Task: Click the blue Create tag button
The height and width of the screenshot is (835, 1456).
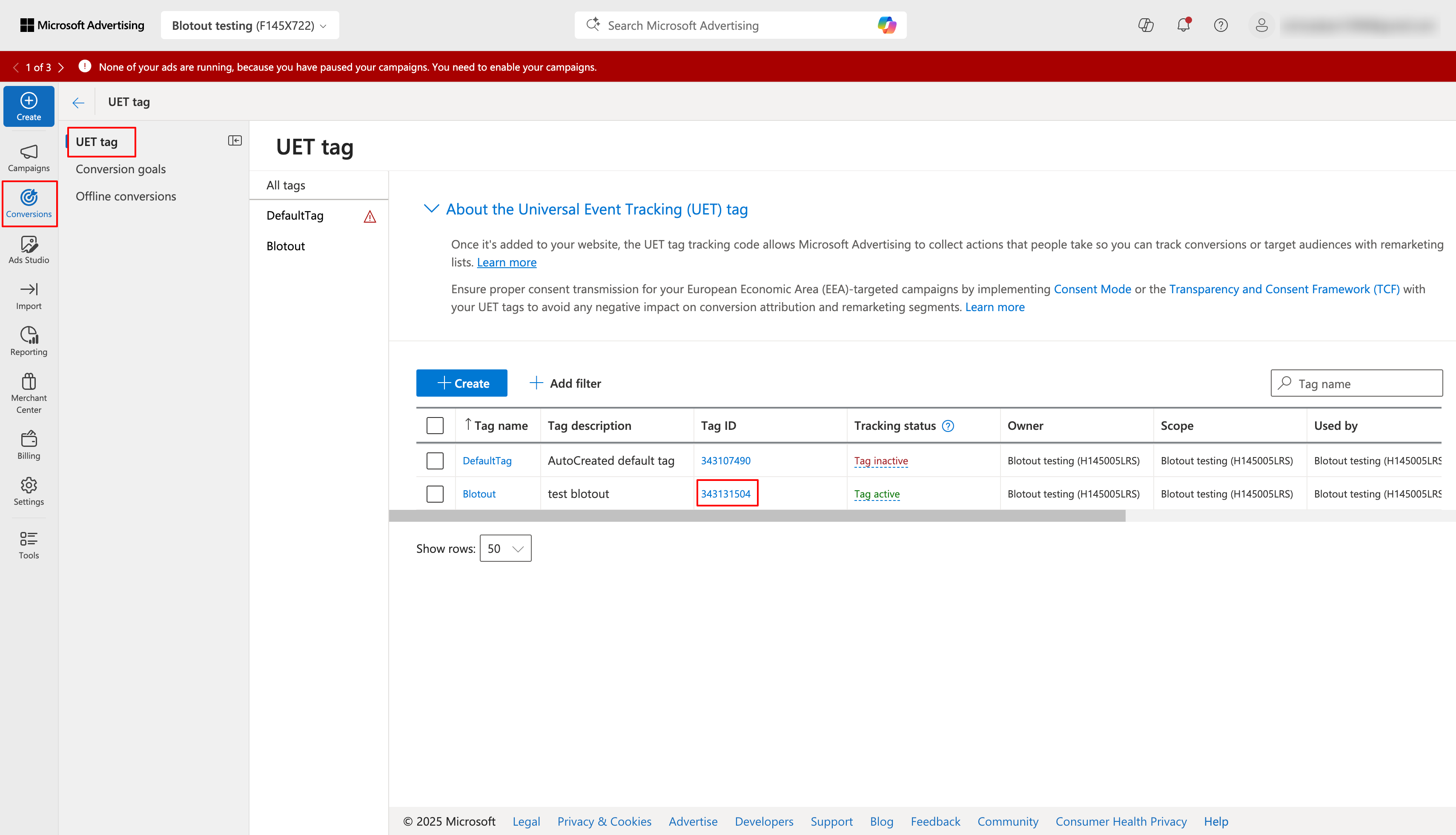Action: 462,383
